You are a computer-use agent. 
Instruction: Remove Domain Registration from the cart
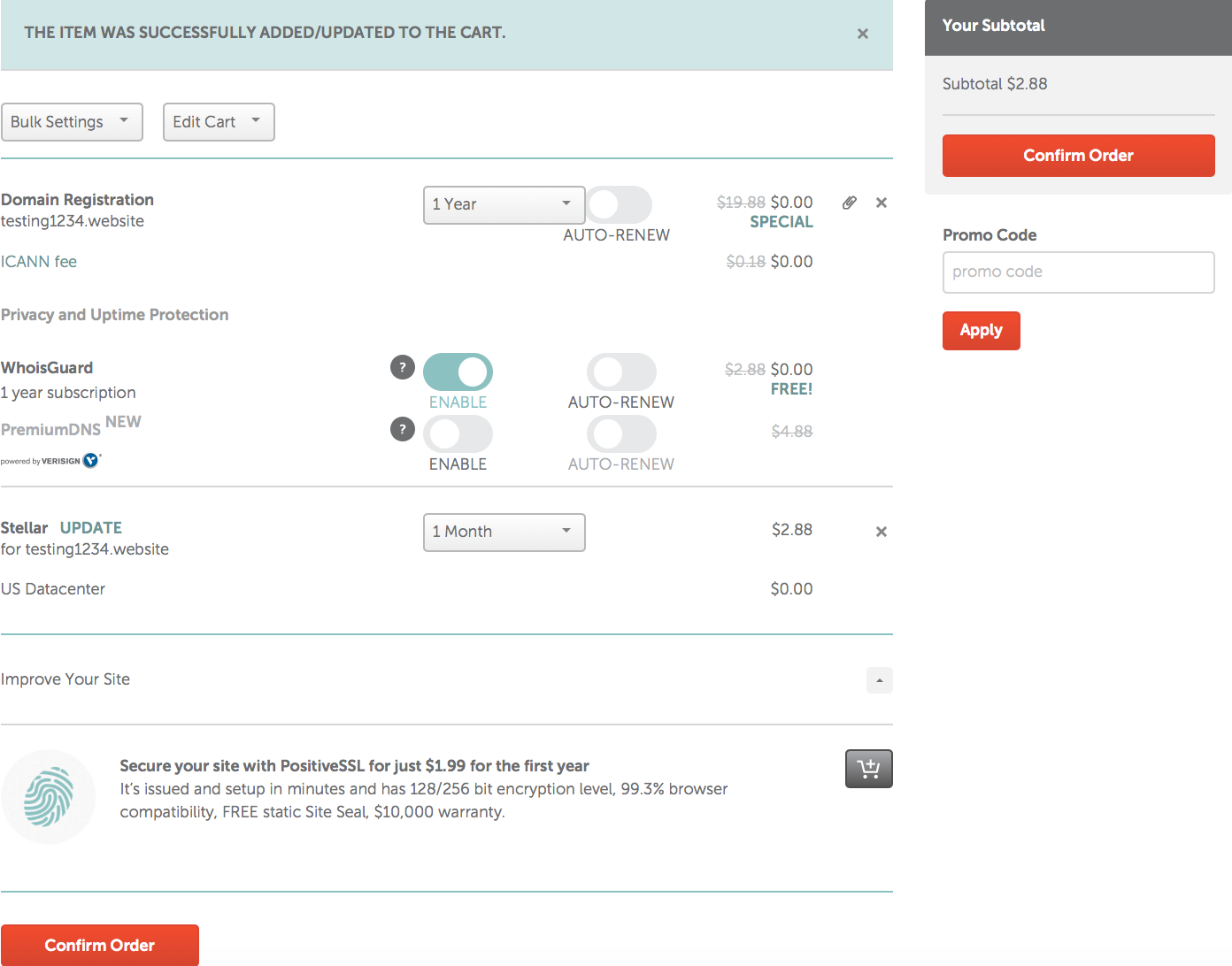click(882, 203)
